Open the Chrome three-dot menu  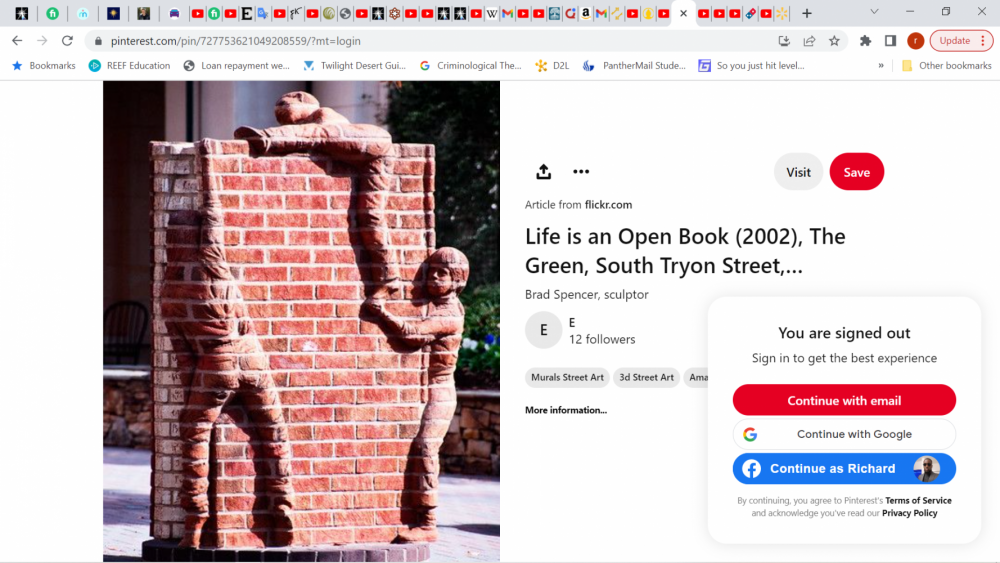pyautogui.click(x=983, y=41)
